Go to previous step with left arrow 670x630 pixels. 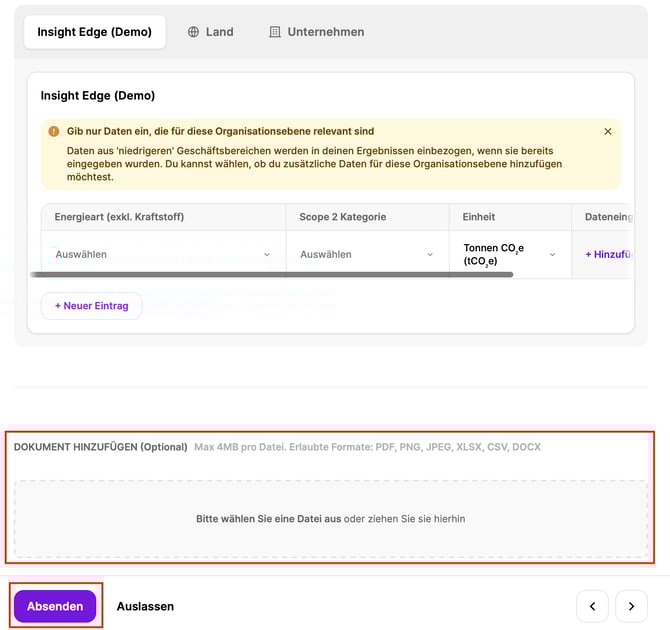tap(592, 606)
